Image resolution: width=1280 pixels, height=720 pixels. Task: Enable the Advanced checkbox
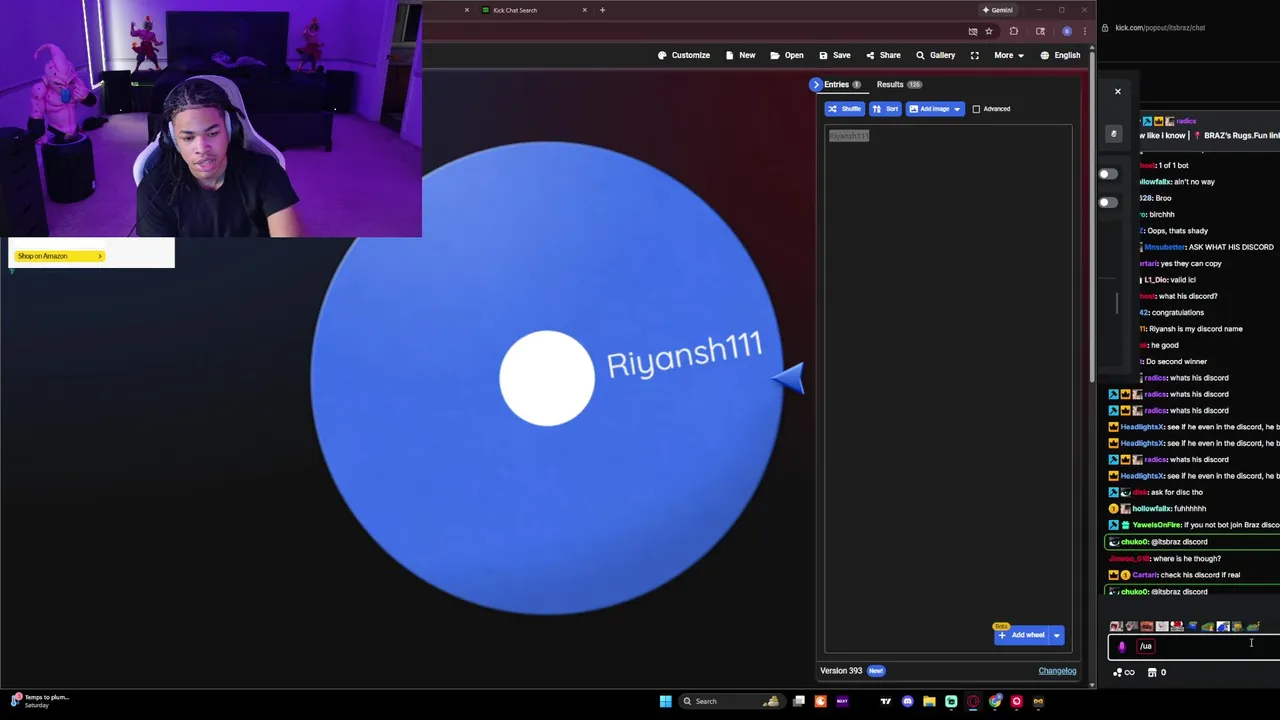[976, 108]
